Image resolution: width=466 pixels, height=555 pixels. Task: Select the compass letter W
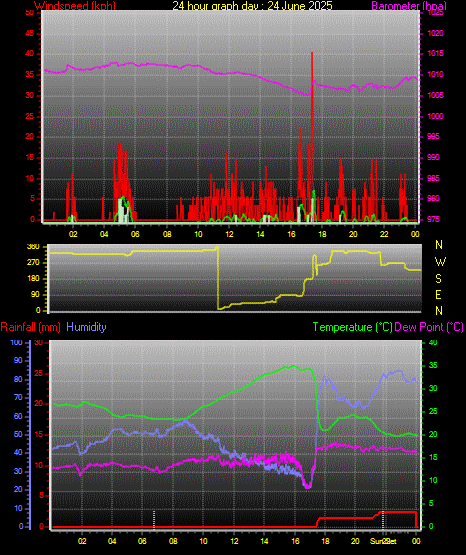pyautogui.click(x=440, y=262)
